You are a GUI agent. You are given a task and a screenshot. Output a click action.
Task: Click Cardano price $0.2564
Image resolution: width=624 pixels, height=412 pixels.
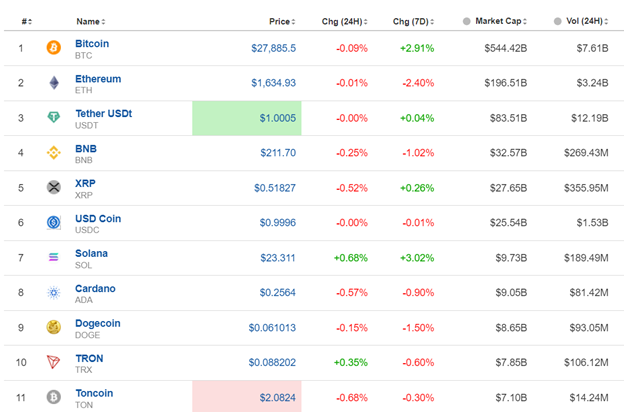278,293
